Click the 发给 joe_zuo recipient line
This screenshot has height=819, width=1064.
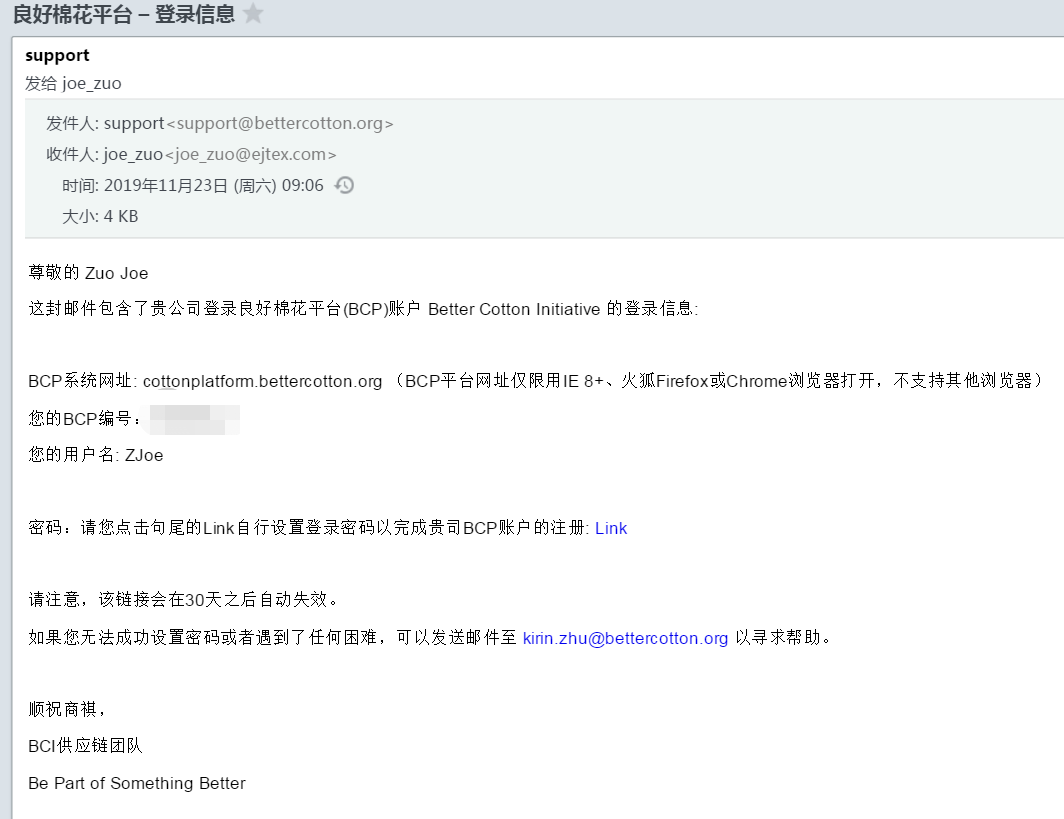[73, 83]
